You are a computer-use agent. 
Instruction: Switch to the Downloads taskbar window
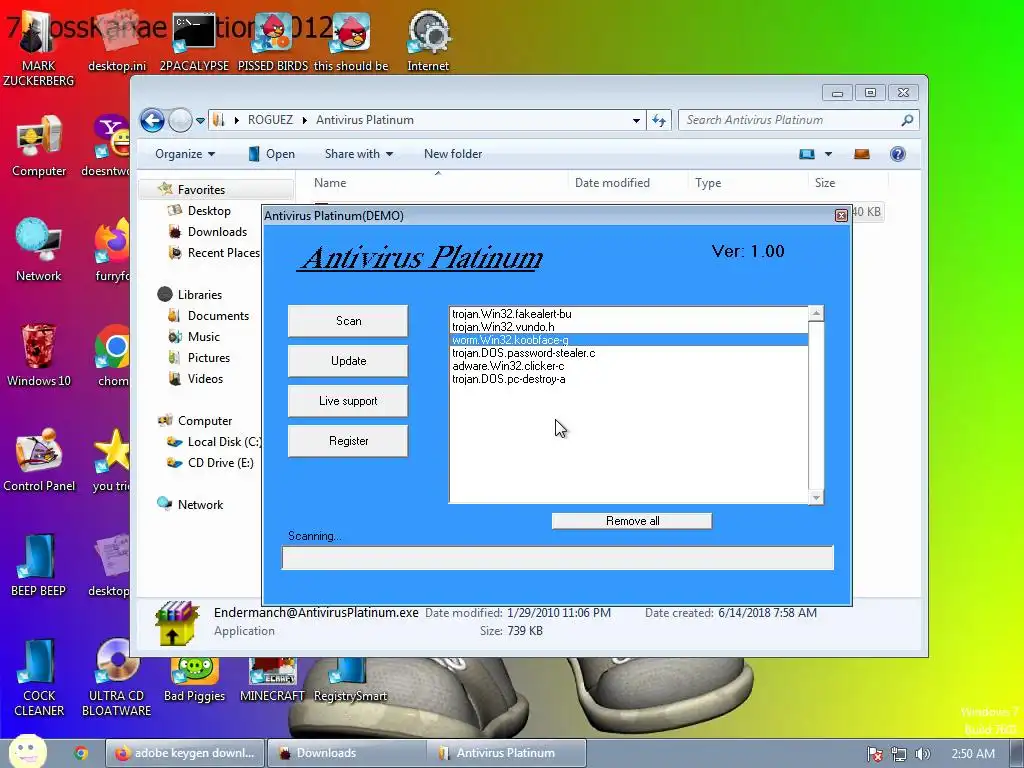(x=347, y=753)
